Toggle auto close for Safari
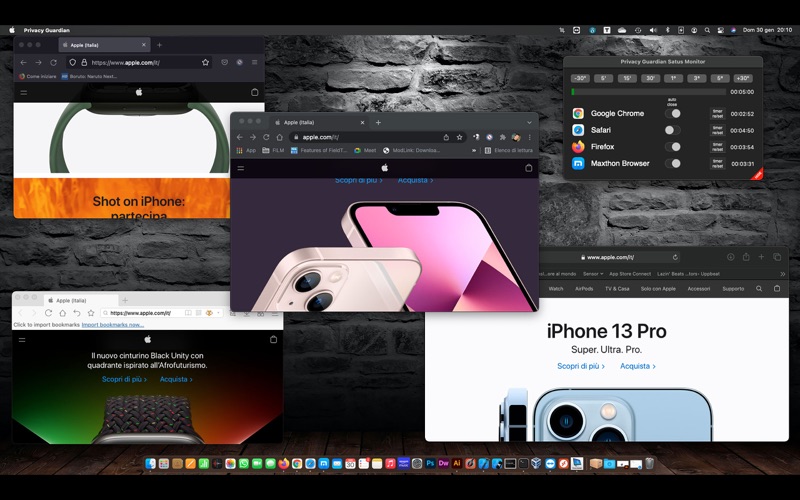Viewport: 800px width, 500px height. pos(672,130)
